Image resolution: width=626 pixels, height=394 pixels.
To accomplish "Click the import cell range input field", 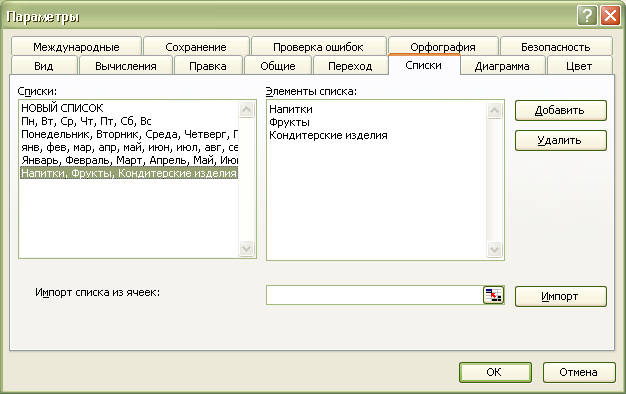I will [374, 295].
